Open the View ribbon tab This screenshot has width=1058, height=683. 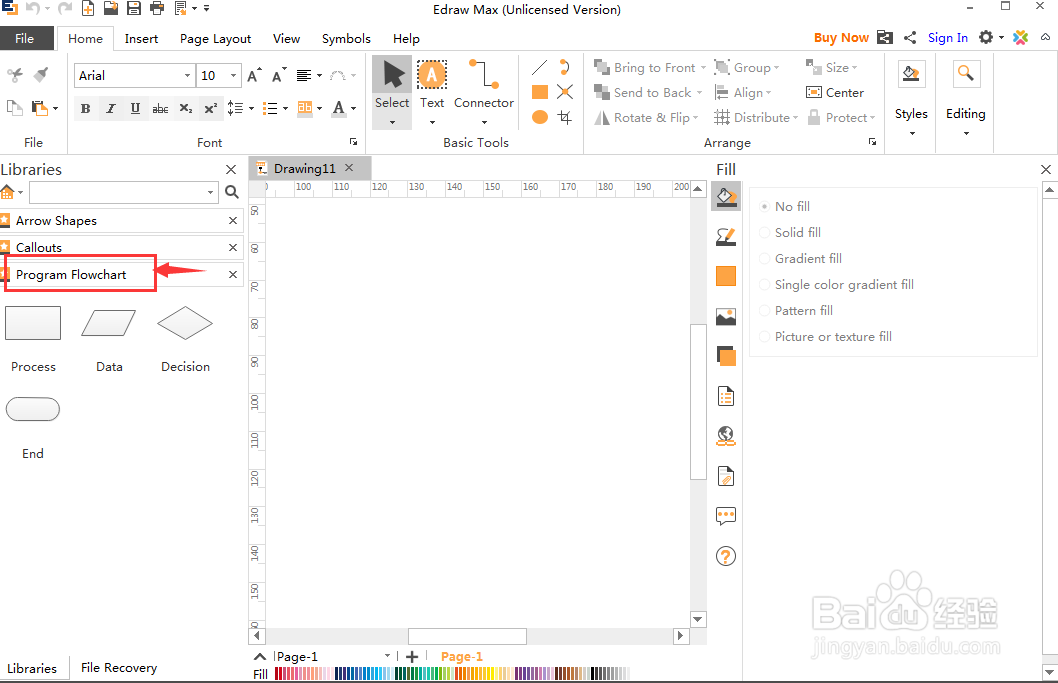pyautogui.click(x=286, y=38)
